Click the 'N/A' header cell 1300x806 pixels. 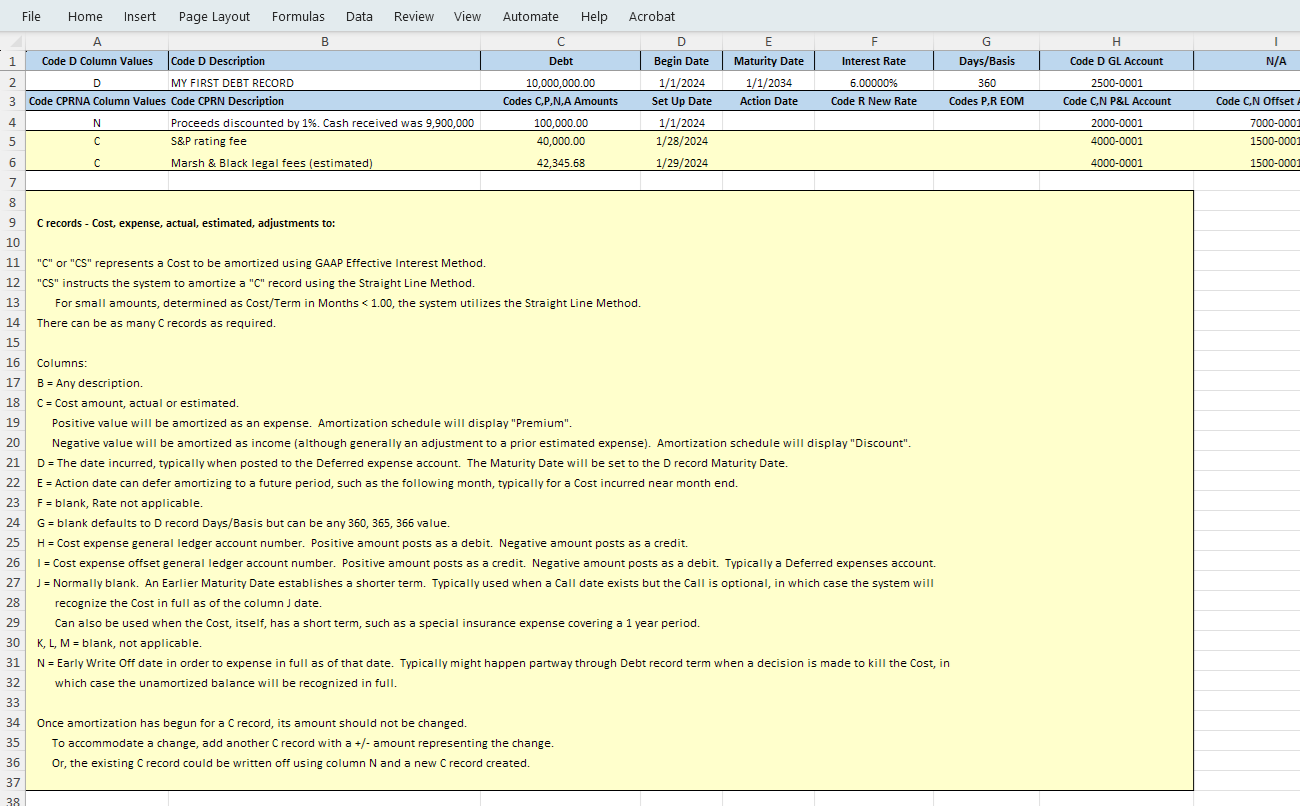coord(1247,61)
